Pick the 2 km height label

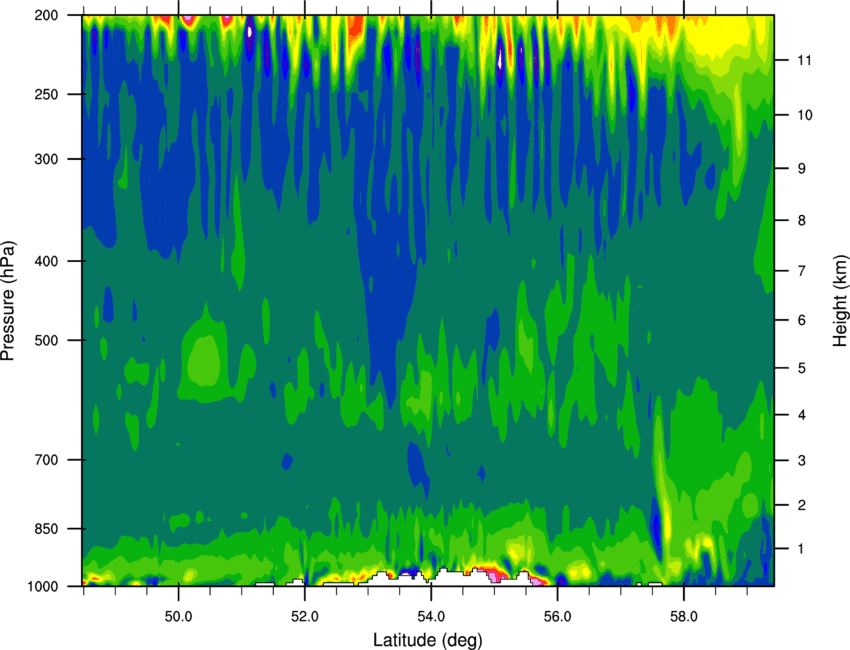802,505
